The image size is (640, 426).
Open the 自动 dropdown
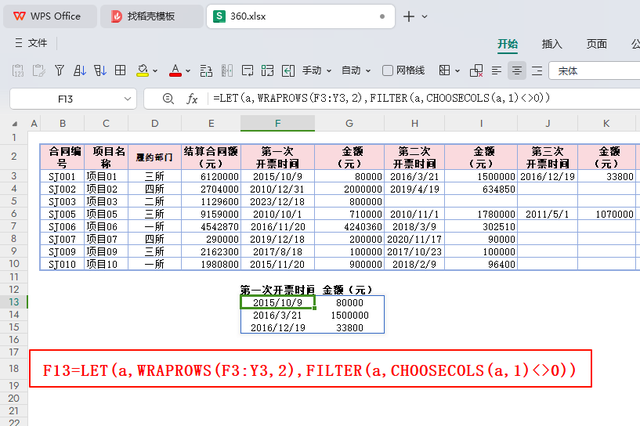(356, 71)
